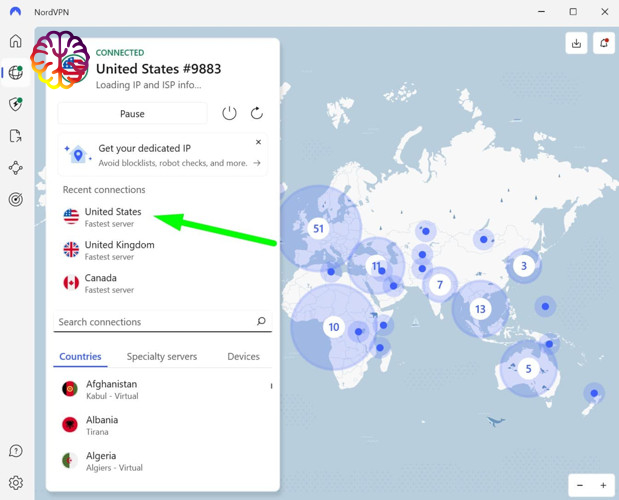The width and height of the screenshot is (619, 500).
Task: Select the Europe cluster showing 51
Action: pos(318,228)
